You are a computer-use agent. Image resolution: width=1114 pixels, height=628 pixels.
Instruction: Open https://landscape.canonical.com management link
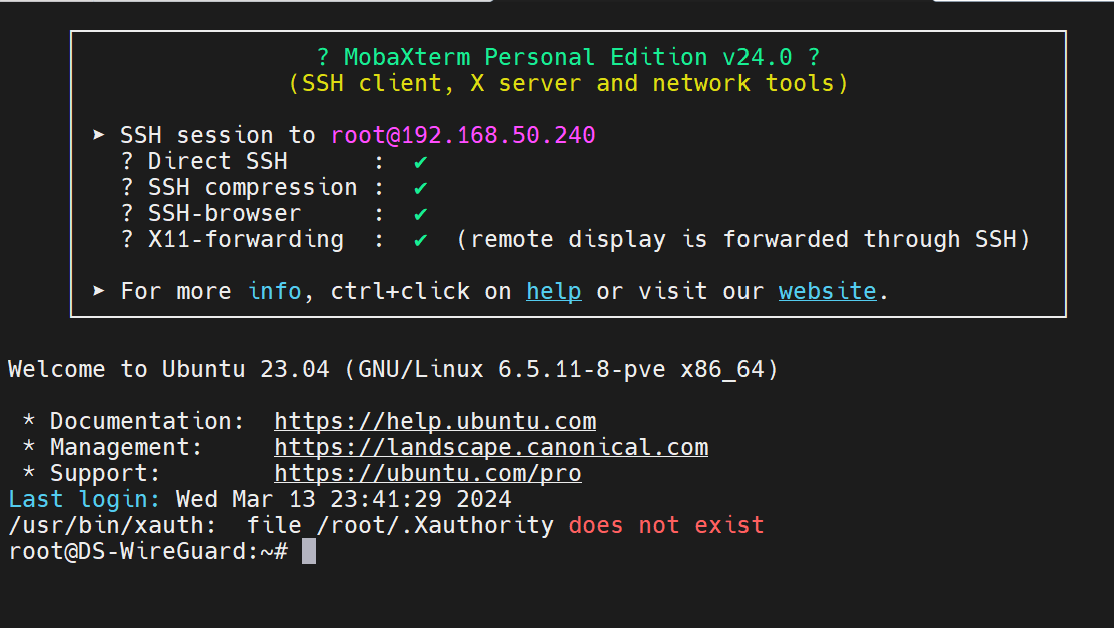point(491,447)
